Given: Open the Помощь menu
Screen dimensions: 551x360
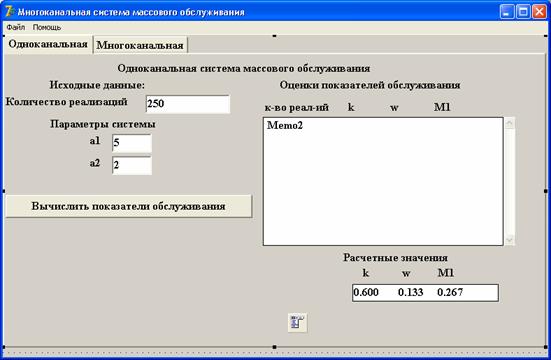Looking at the screenshot, I should tap(47, 27).
